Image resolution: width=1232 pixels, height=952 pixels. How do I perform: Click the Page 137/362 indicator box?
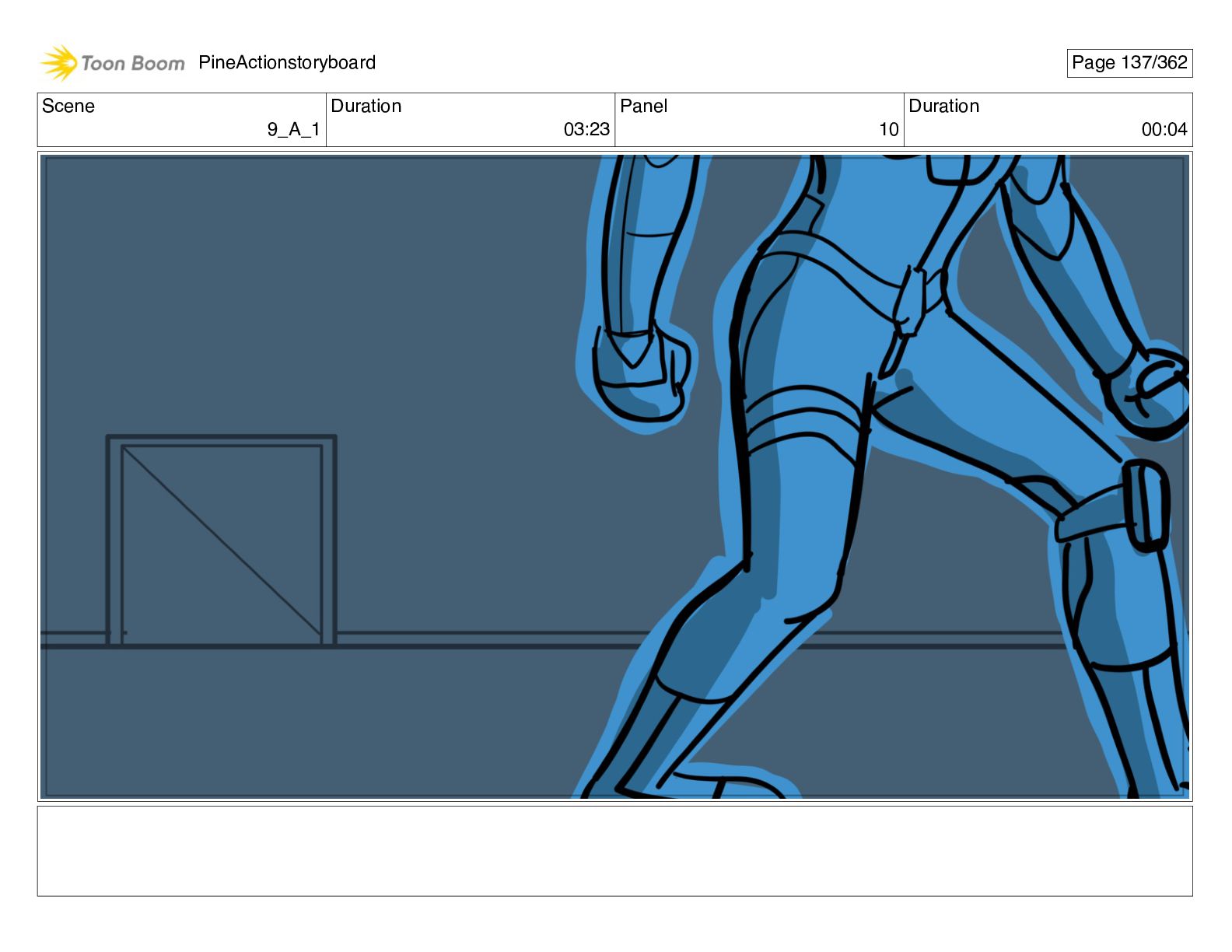1129,63
